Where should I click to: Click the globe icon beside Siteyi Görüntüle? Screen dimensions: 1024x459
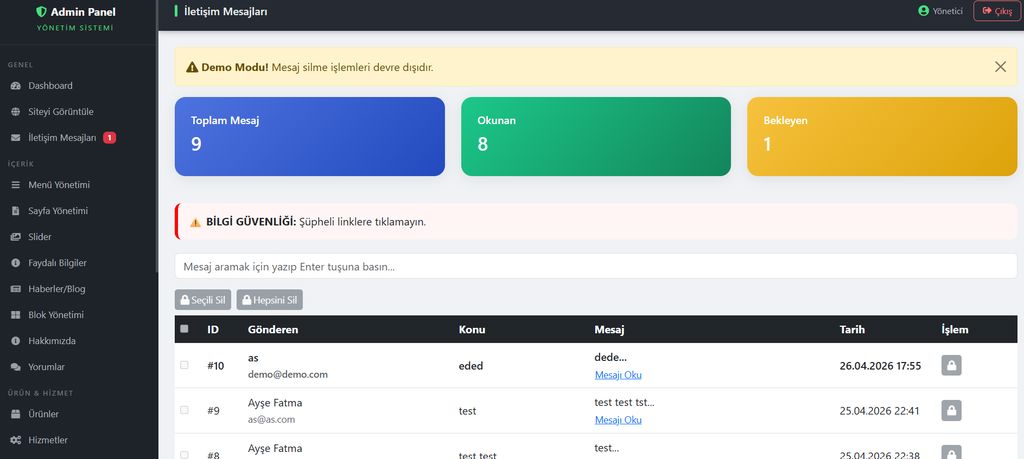(16, 112)
